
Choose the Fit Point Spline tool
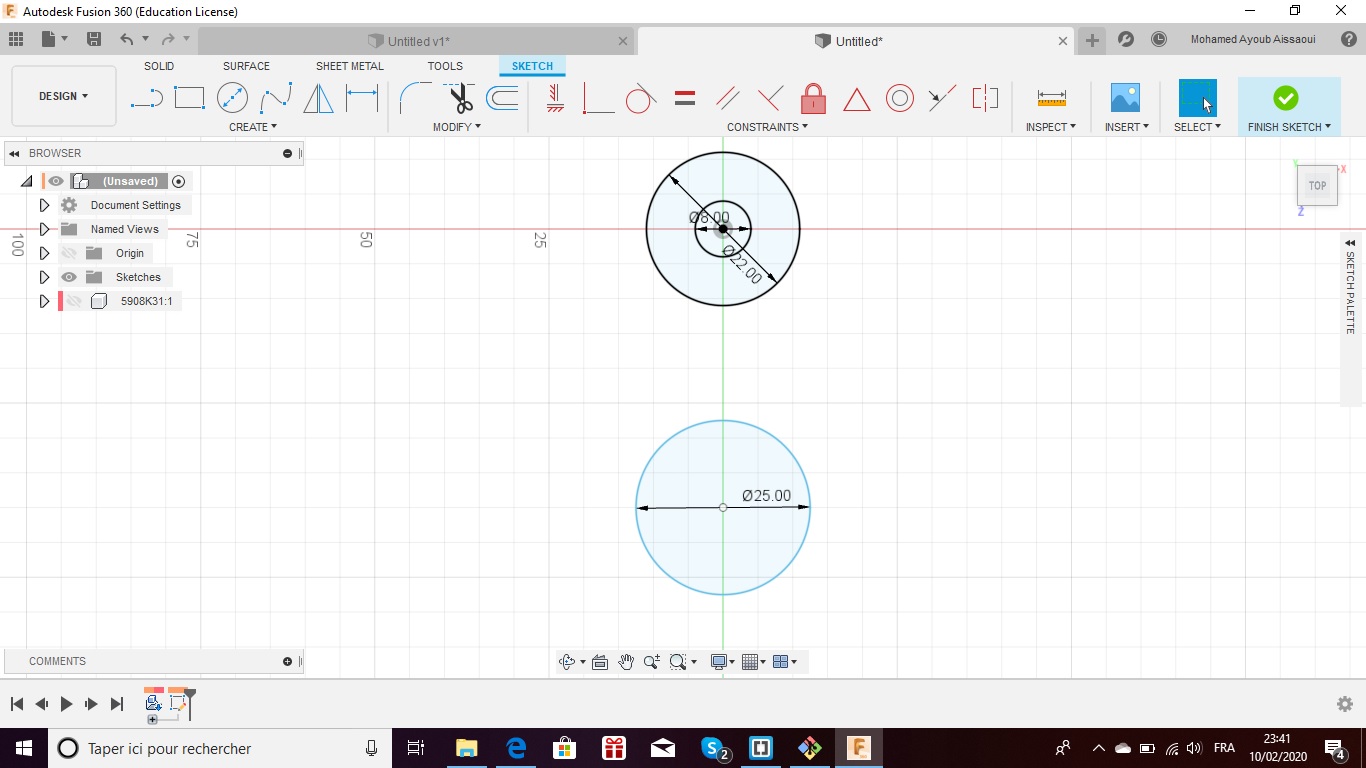(x=276, y=98)
